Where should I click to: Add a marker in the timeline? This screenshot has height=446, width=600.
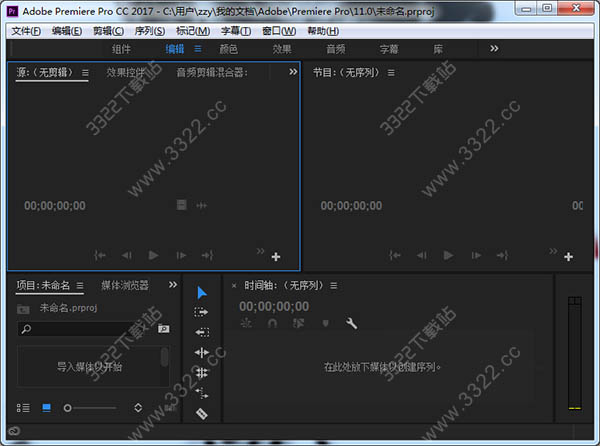(x=325, y=324)
